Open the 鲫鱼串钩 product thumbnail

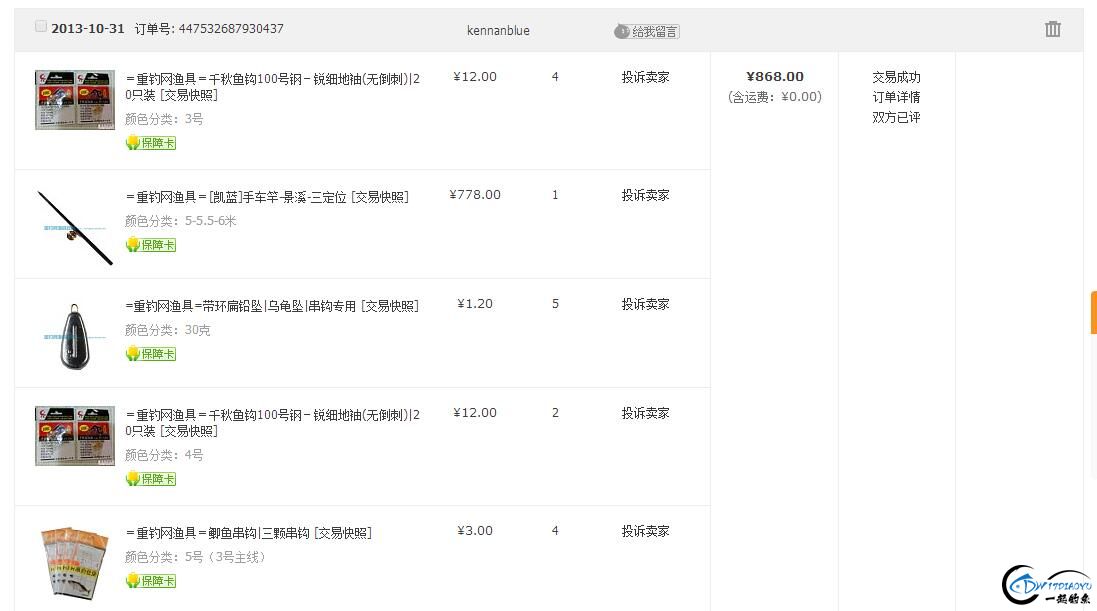point(75,563)
